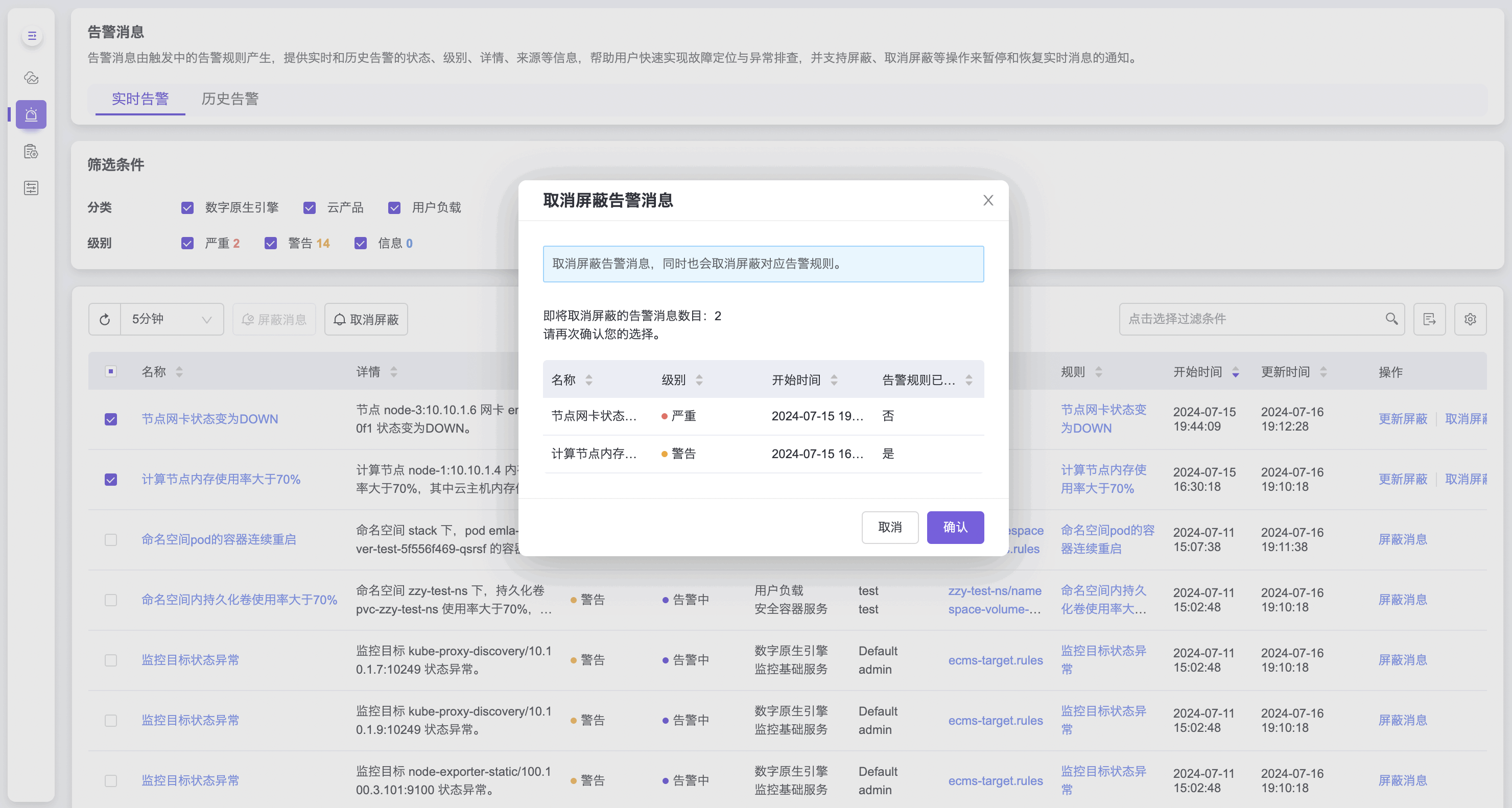Image resolution: width=1512 pixels, height=808 pixels.
Task: Open the report settings sidebar icon
Action: pyautogui.click(x=31, y=151)
